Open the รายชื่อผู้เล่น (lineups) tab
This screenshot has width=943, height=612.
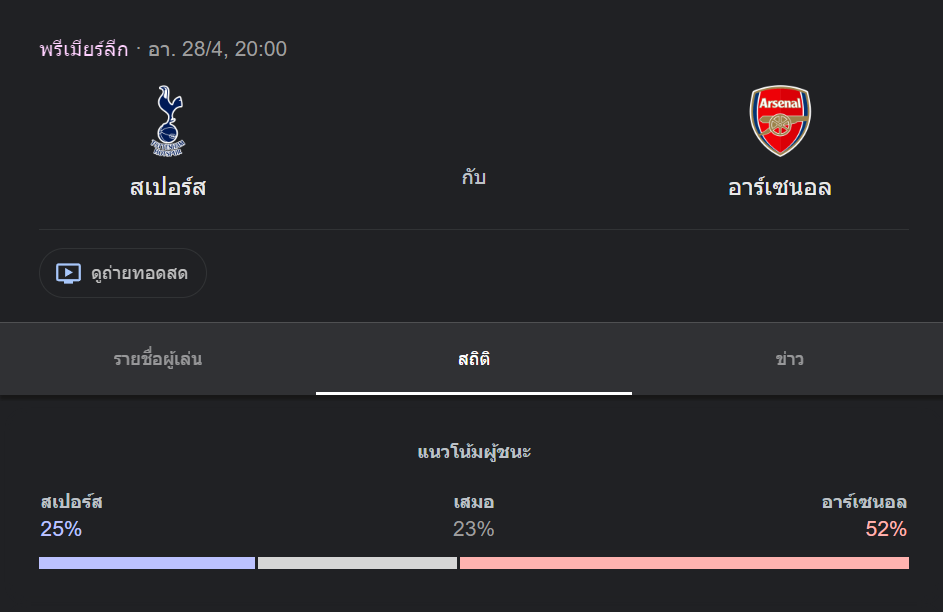click(x=158, y=359)
